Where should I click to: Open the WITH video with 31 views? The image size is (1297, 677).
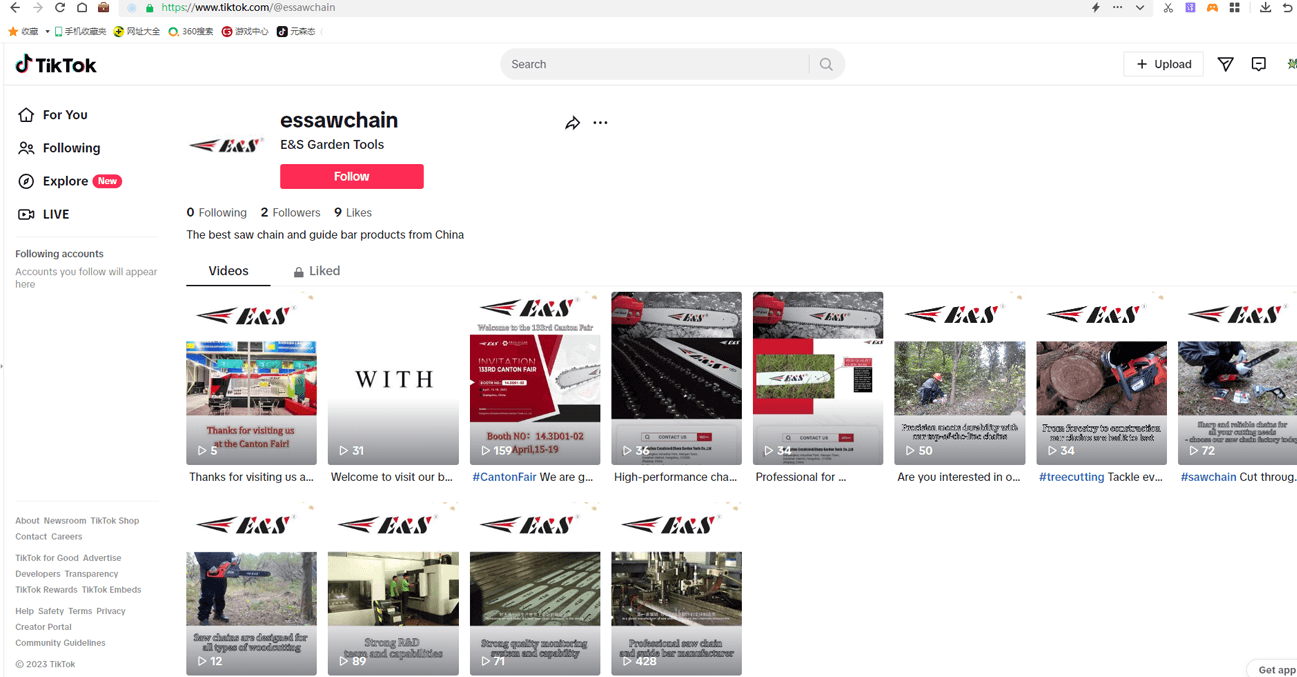click(393, 379)
